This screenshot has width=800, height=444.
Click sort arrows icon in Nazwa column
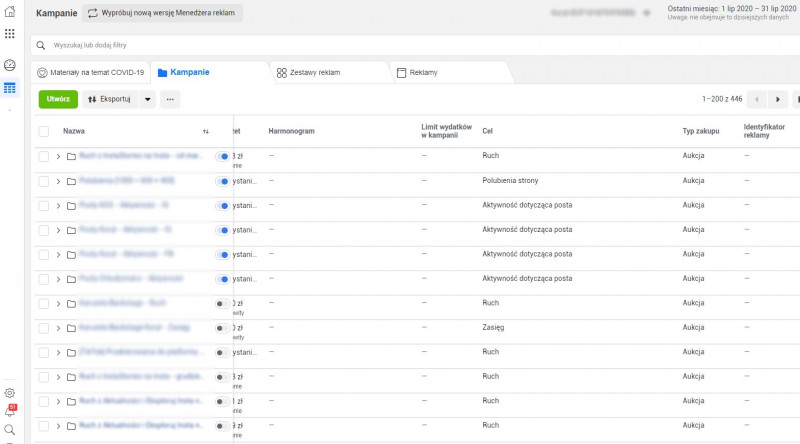(206, 131)
